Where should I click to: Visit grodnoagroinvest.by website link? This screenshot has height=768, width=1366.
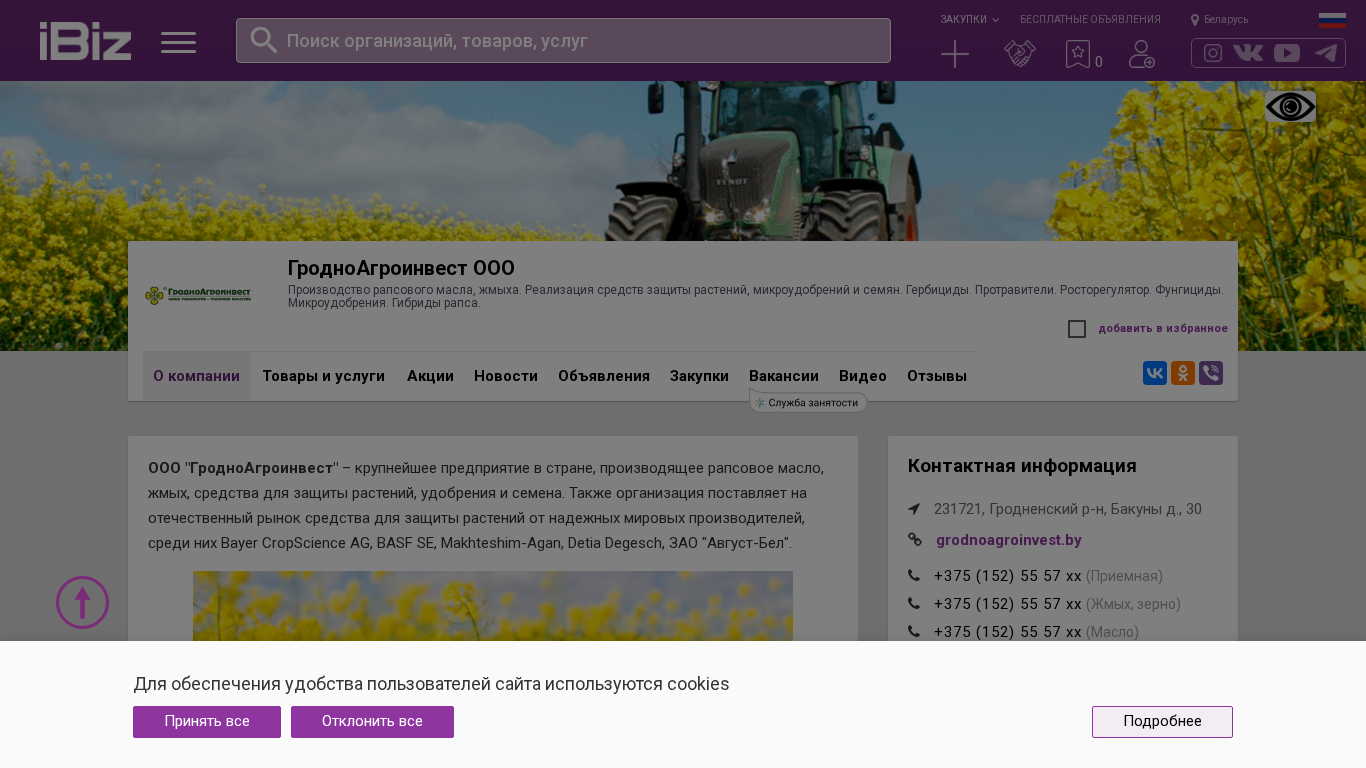[x=1009, y=540]
